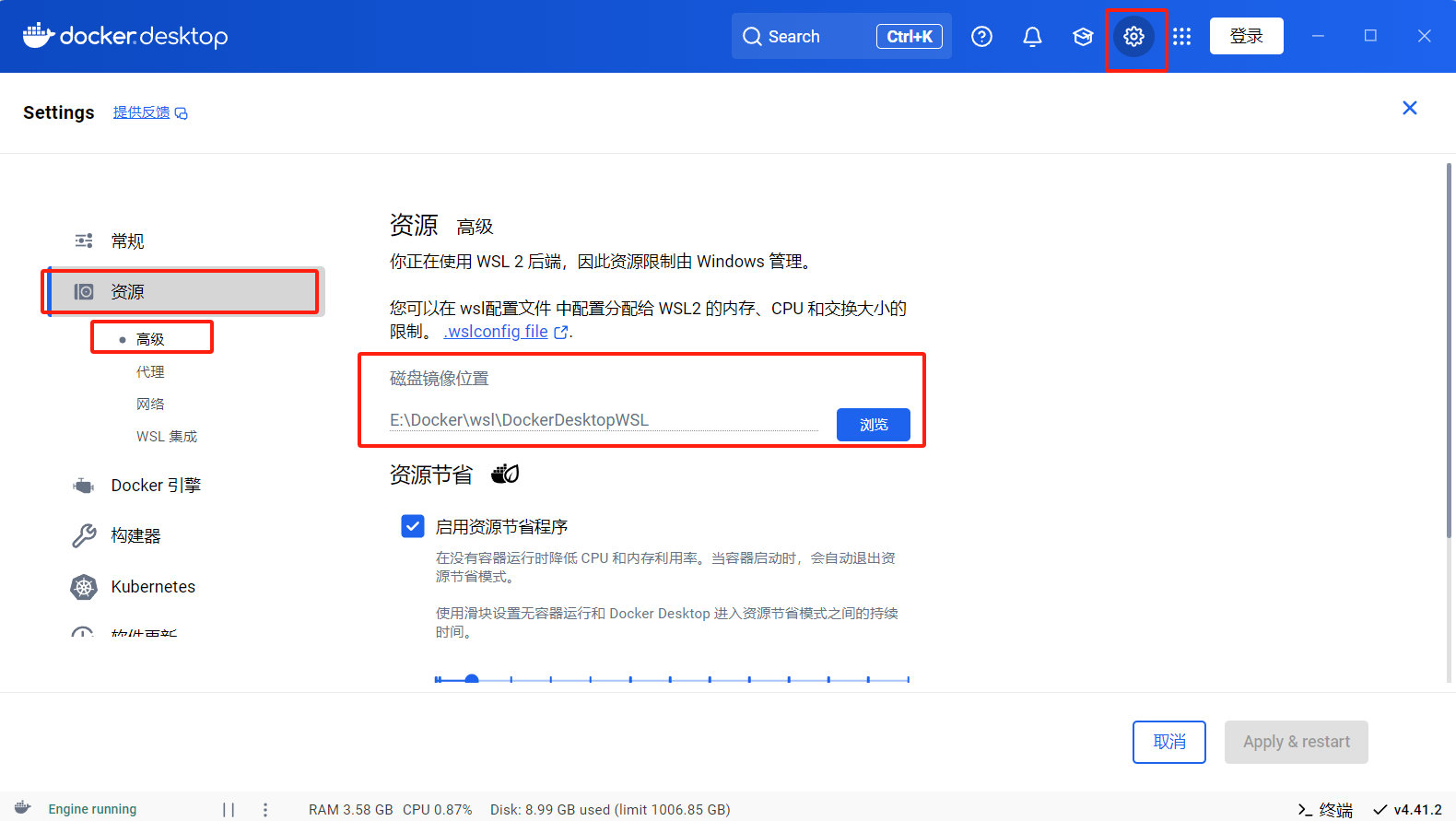Screen dimensions: 1456x821
Task: Click the Docker 引擎 whale icon
Action: [x=84, y=486]
